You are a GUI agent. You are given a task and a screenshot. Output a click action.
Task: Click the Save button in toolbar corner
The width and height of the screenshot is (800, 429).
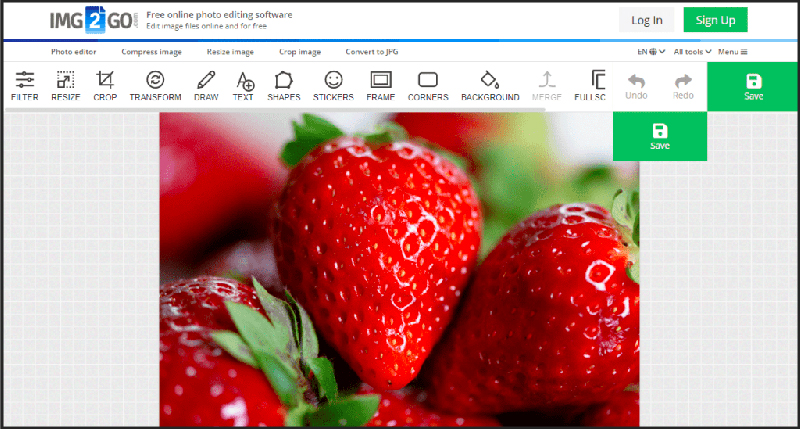click(x=753, y=87)
